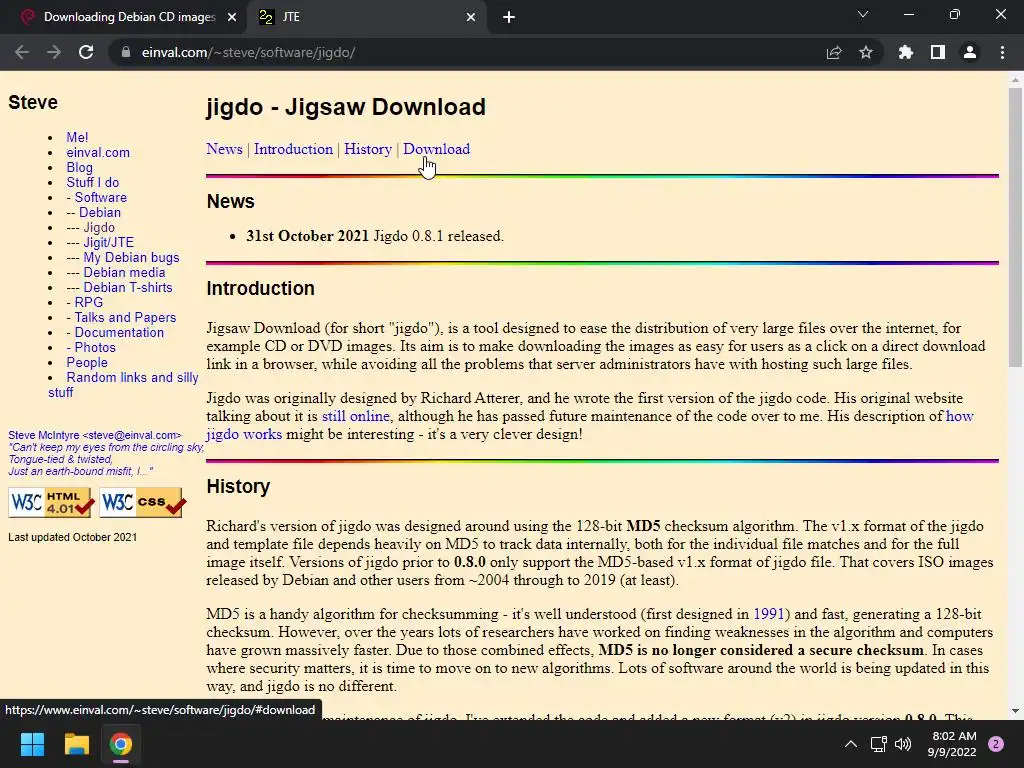Open the Jigdo sidebar link
Viewport: 1024px width, 768px height.
(99, 227)
